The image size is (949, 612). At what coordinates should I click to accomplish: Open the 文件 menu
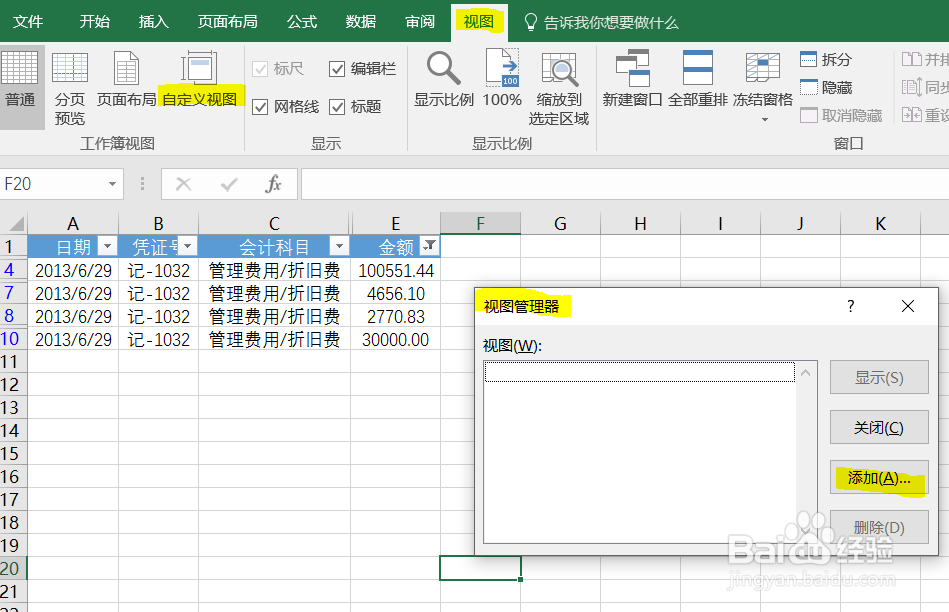[x=27, y=21]
